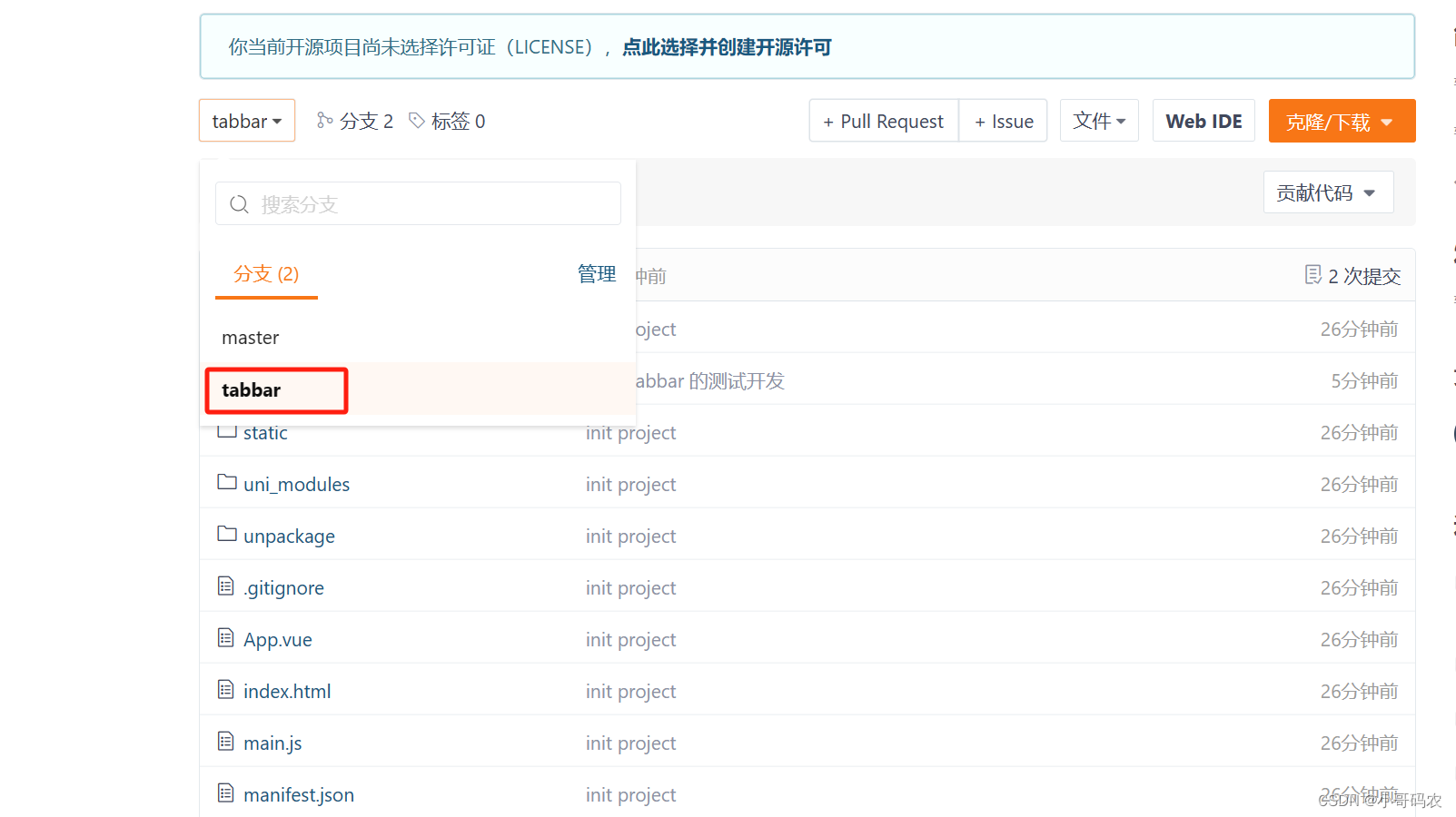Screen dimensions: 1456x817
Task: Click the file icon beside App.vue
Action: pos(225,637)
